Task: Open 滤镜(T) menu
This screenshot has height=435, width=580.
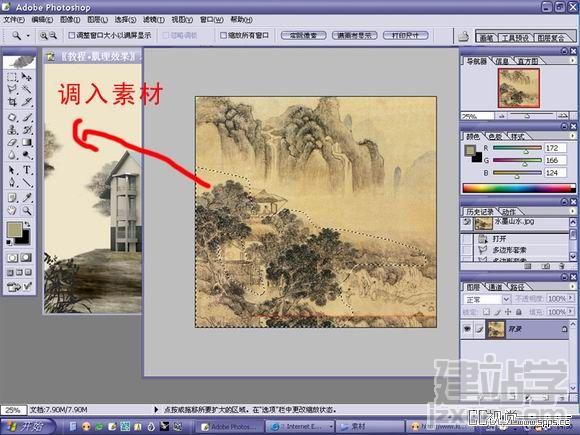Action: coord(154,20)
